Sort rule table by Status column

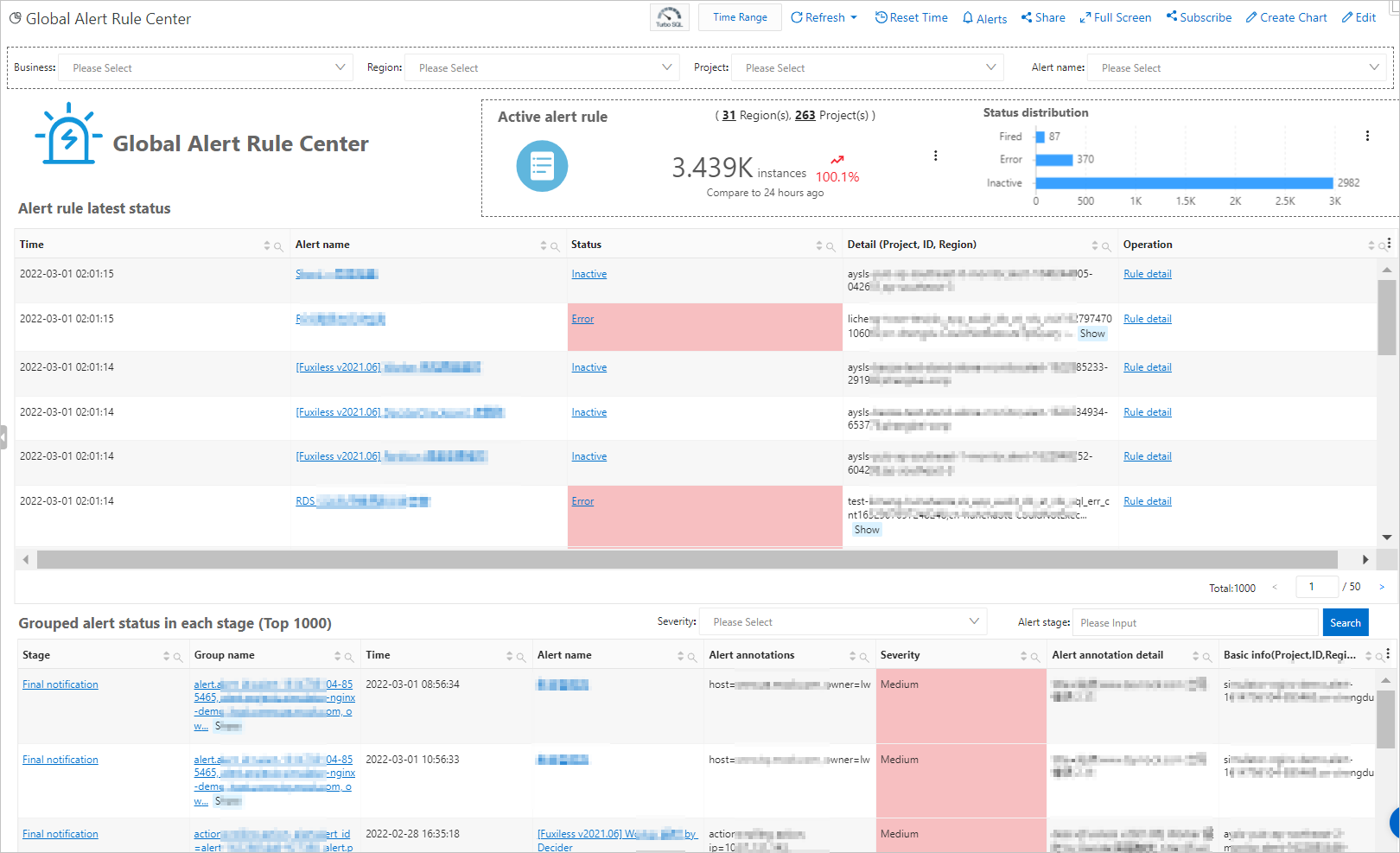819,246
